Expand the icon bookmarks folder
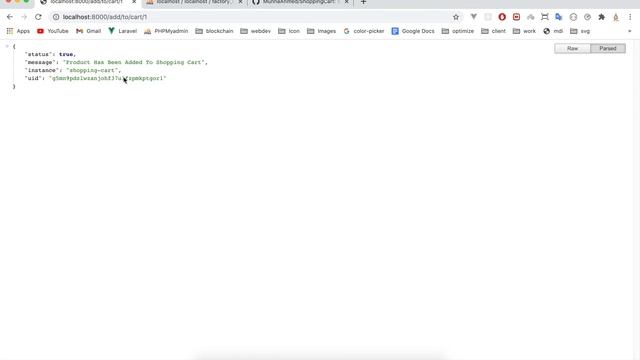 coord(289,31)
